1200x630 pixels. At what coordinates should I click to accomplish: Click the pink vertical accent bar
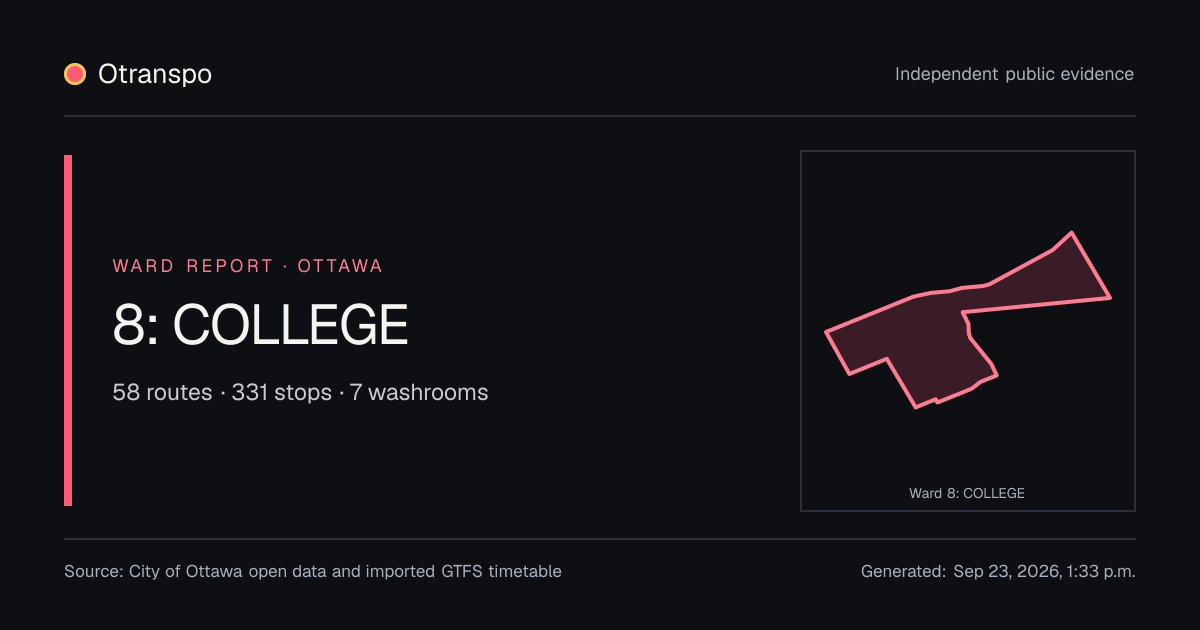pos(68,330)
